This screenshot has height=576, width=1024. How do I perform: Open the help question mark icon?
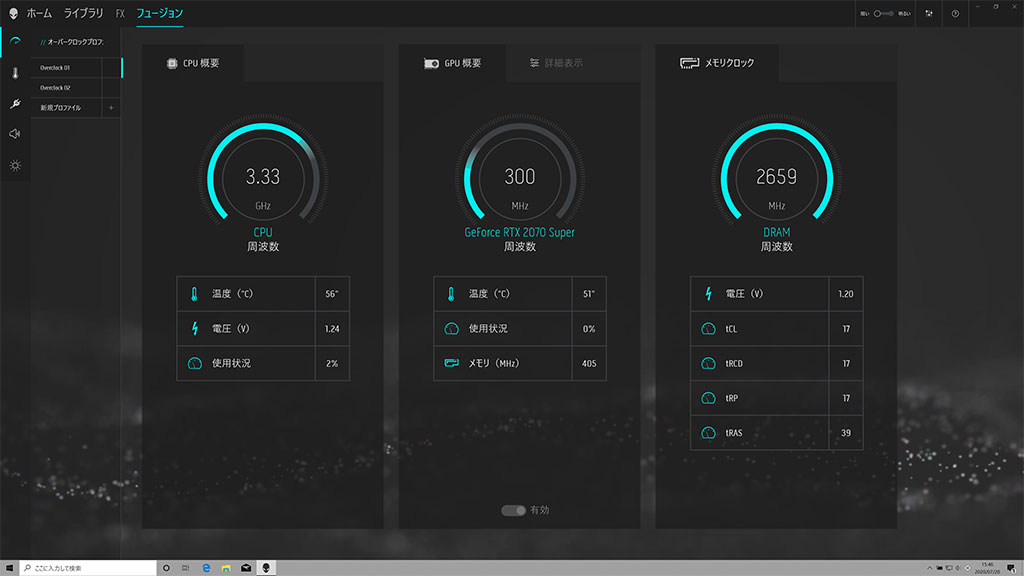(955, 14)
